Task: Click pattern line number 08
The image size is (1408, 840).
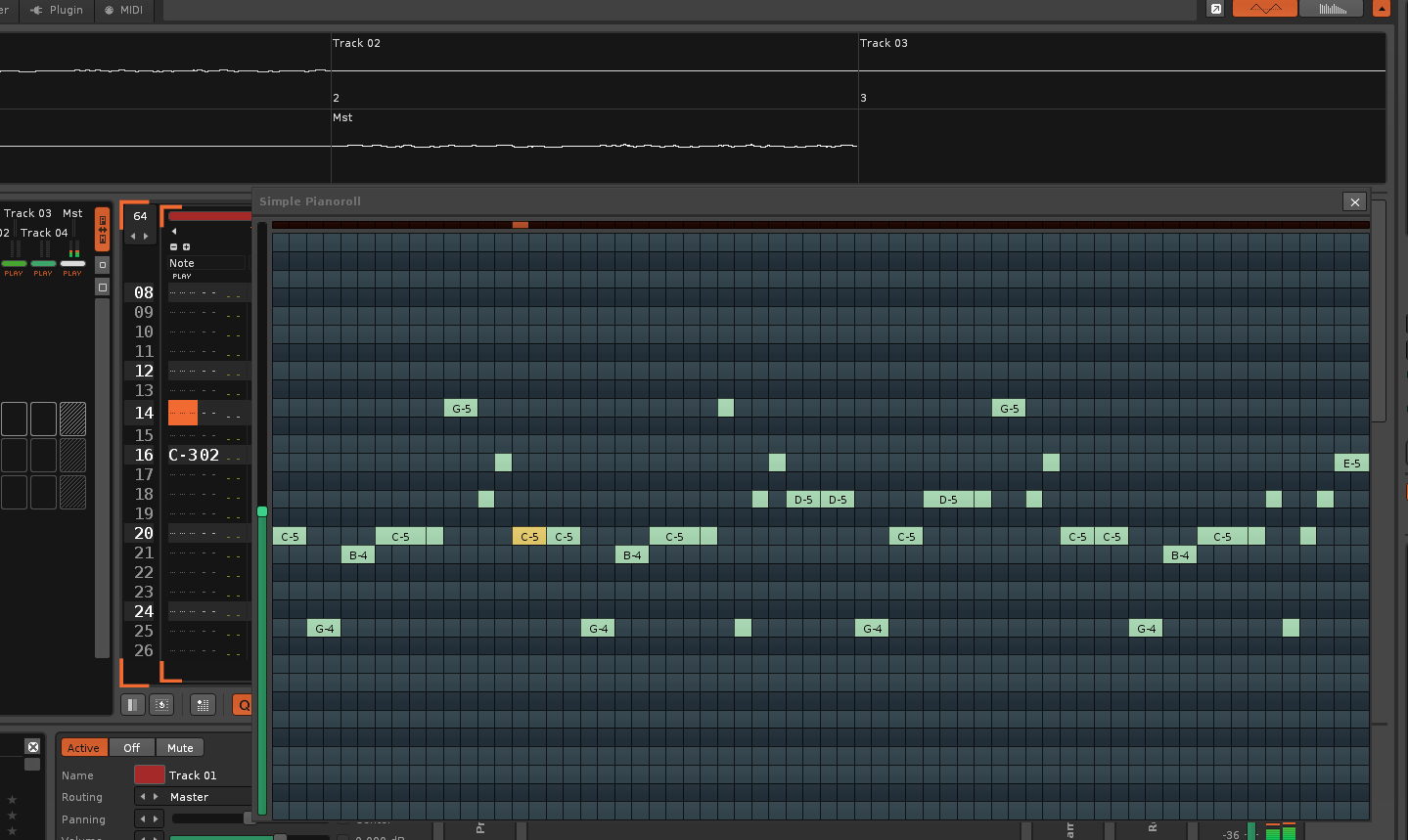Action: (144, 292)
